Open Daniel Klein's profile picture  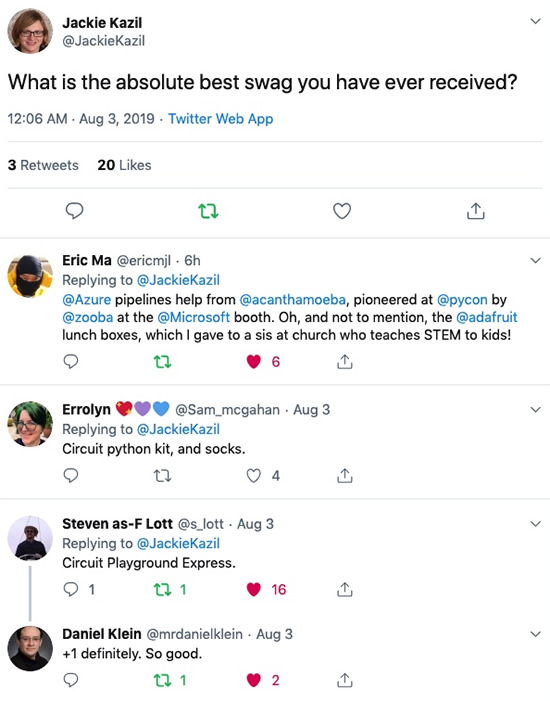pyautogui.click(x=30, y=648)
